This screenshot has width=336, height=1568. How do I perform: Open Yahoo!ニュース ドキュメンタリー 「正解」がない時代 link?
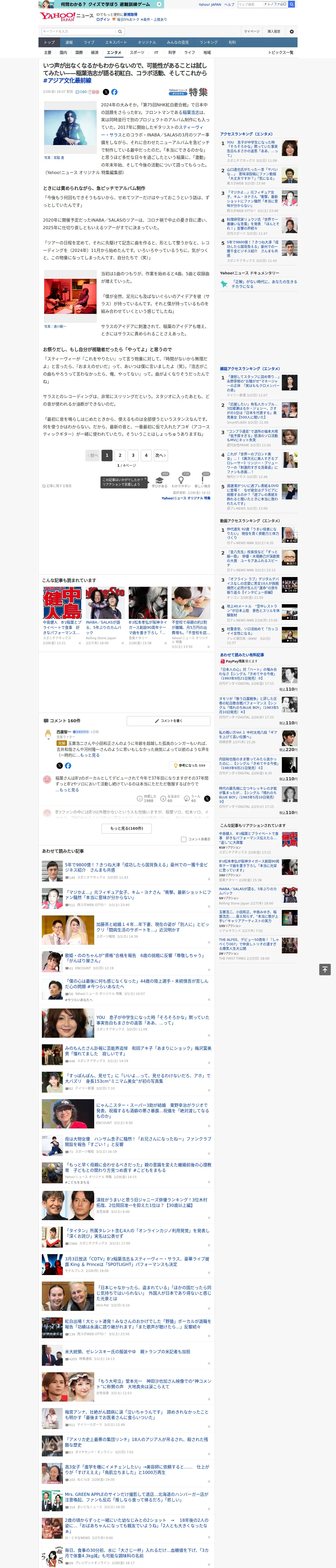tap(264, 284)
